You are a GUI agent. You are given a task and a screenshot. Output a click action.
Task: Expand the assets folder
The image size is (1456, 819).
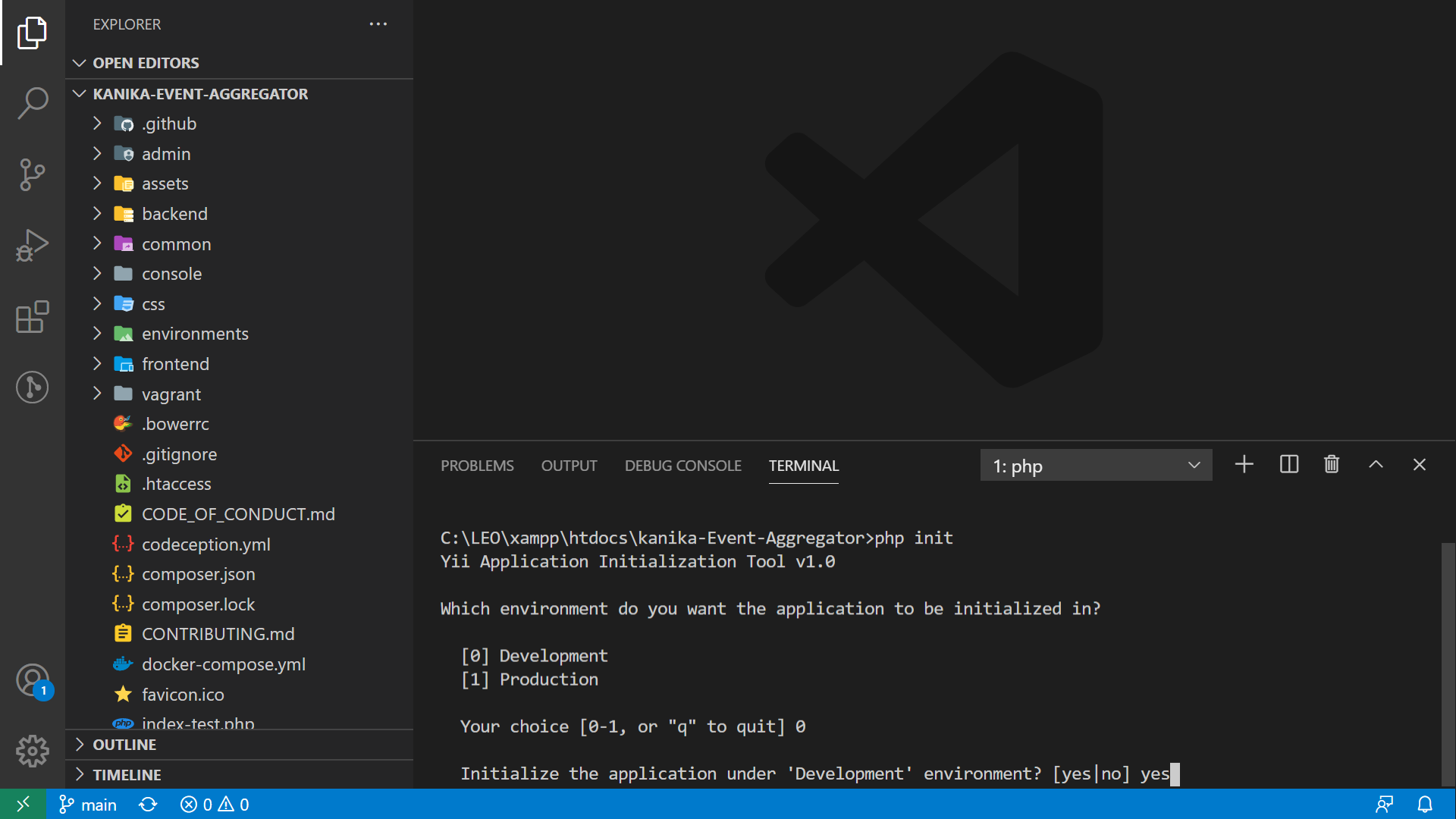[240, 184]
